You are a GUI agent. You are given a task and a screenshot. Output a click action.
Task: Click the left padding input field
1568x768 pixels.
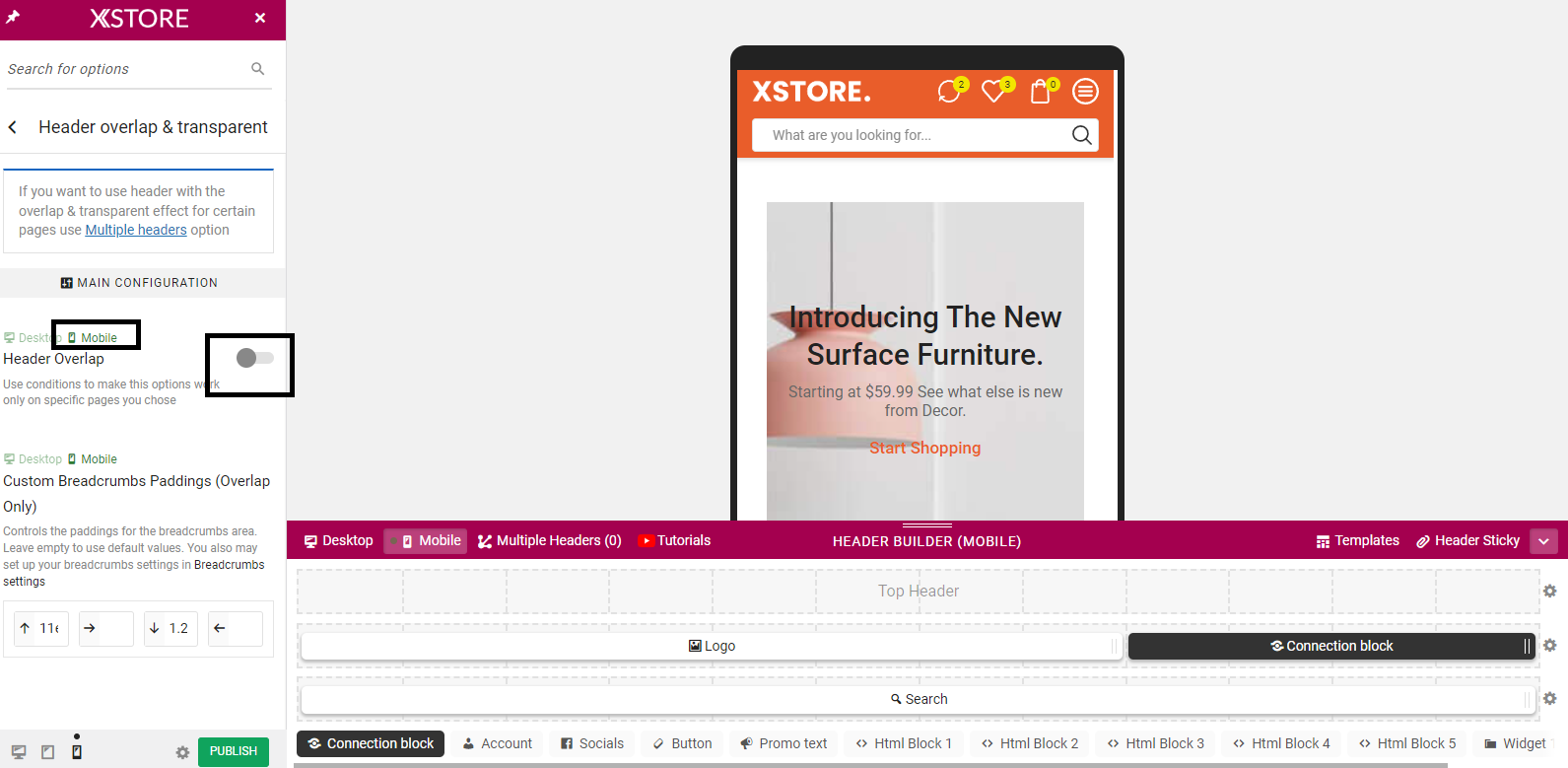[x=236, y=628]
